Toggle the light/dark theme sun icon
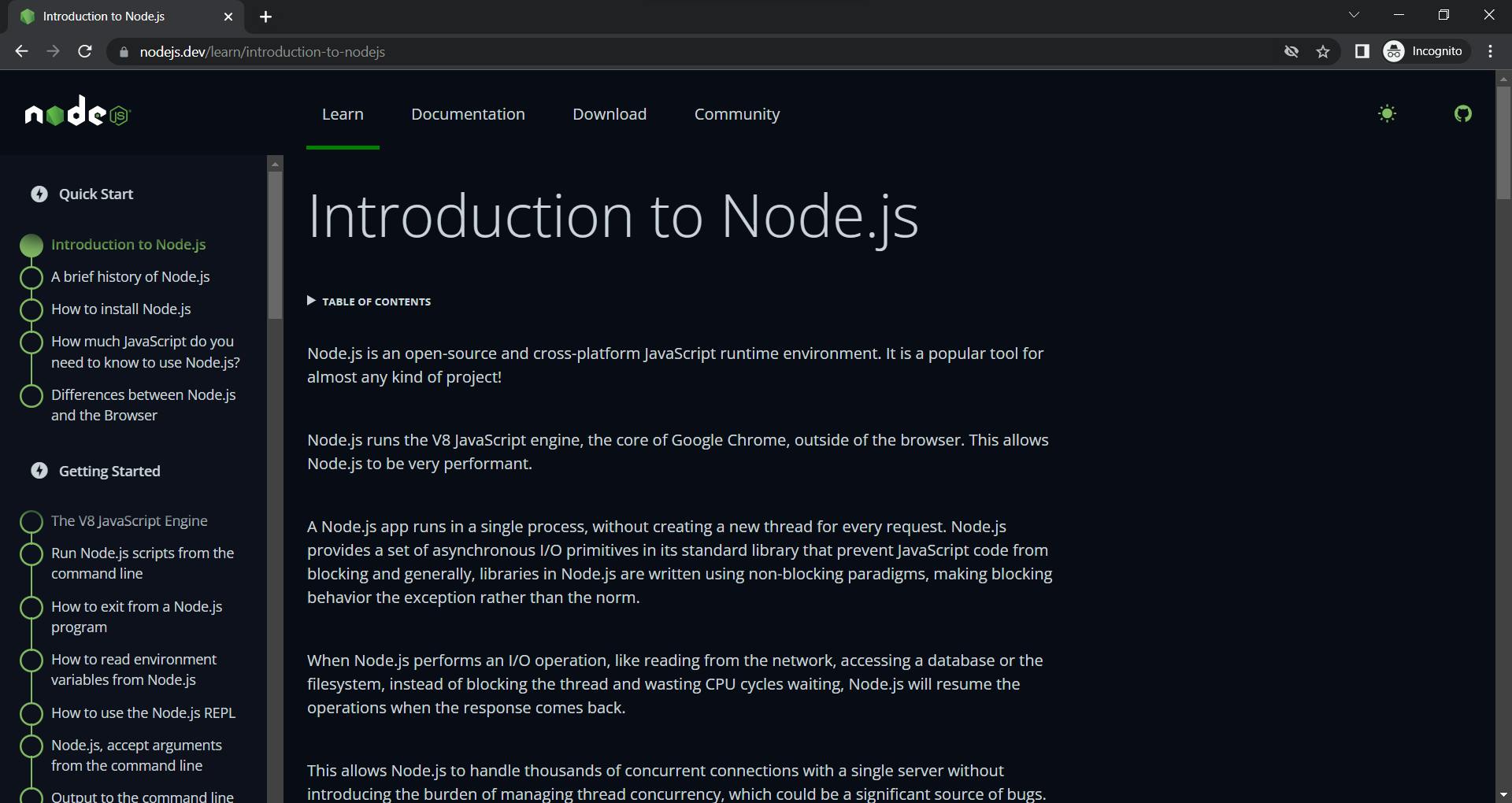Viewport: 1512px width, 803px height. pos(1387,114)
